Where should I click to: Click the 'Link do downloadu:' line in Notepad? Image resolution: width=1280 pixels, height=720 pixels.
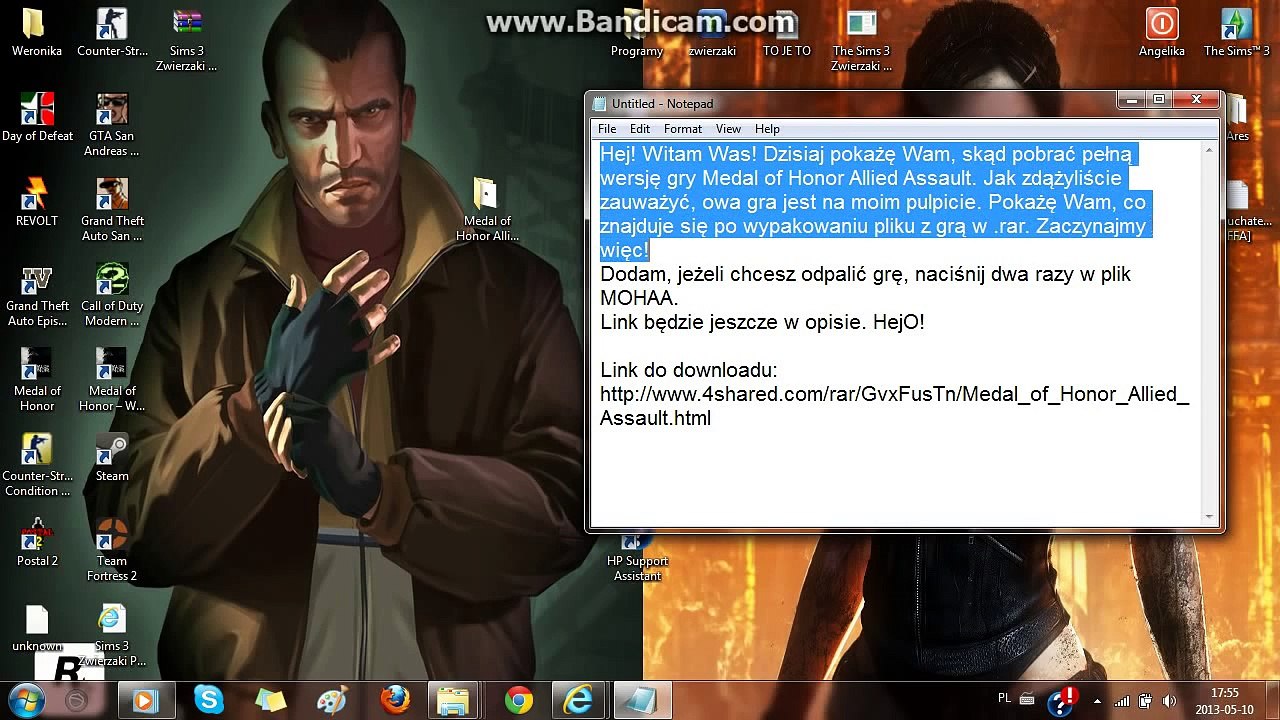pos(688,370)
